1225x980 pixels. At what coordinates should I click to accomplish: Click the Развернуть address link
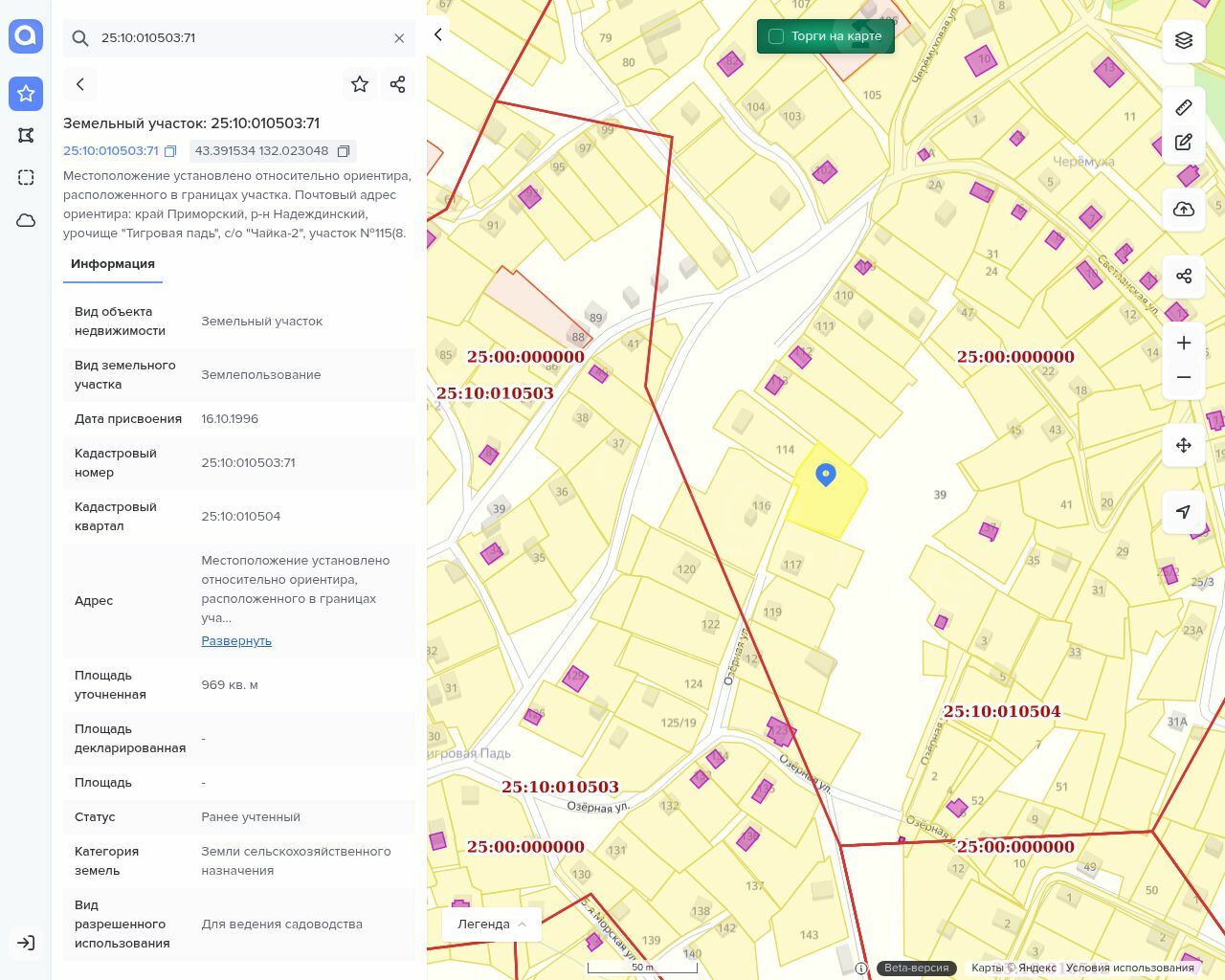236,641
